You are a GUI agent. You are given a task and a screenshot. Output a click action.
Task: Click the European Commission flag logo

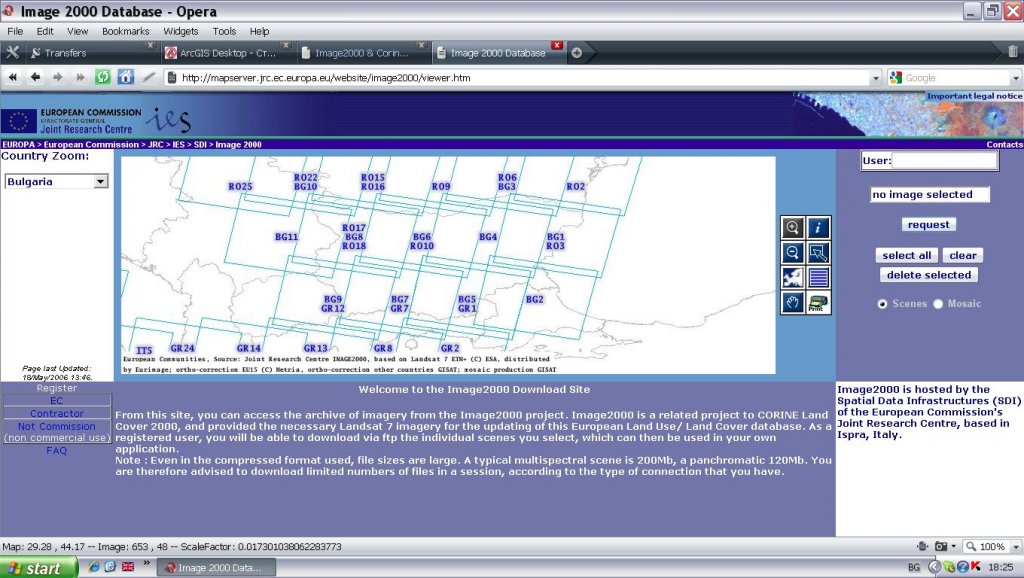pyautogui.click(x=18, y=121)
